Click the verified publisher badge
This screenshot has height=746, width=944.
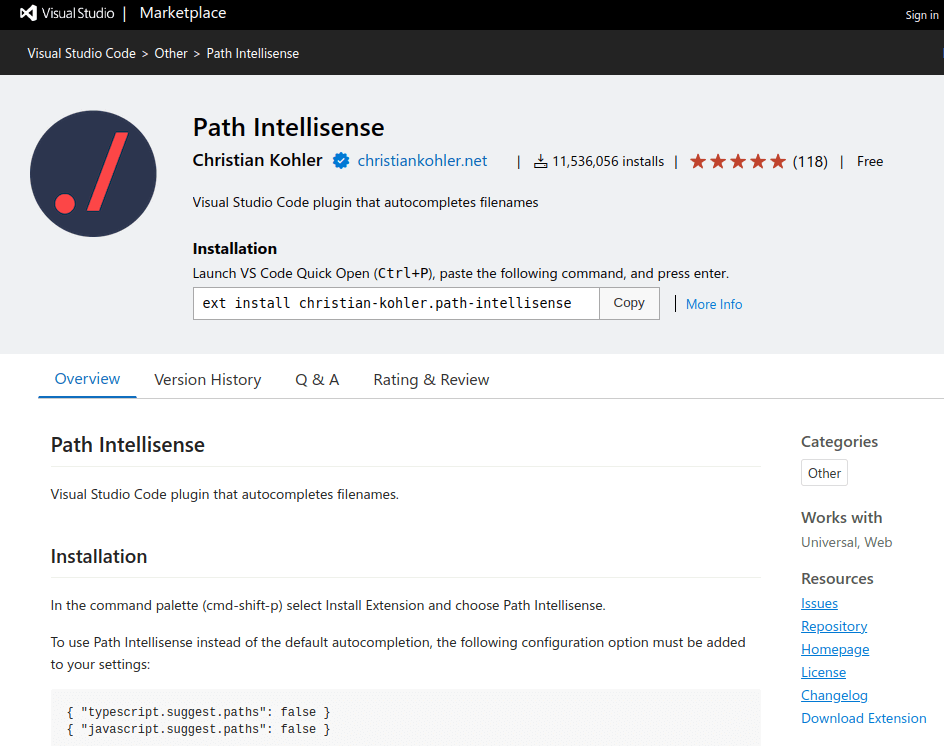(x=340, y=160)
